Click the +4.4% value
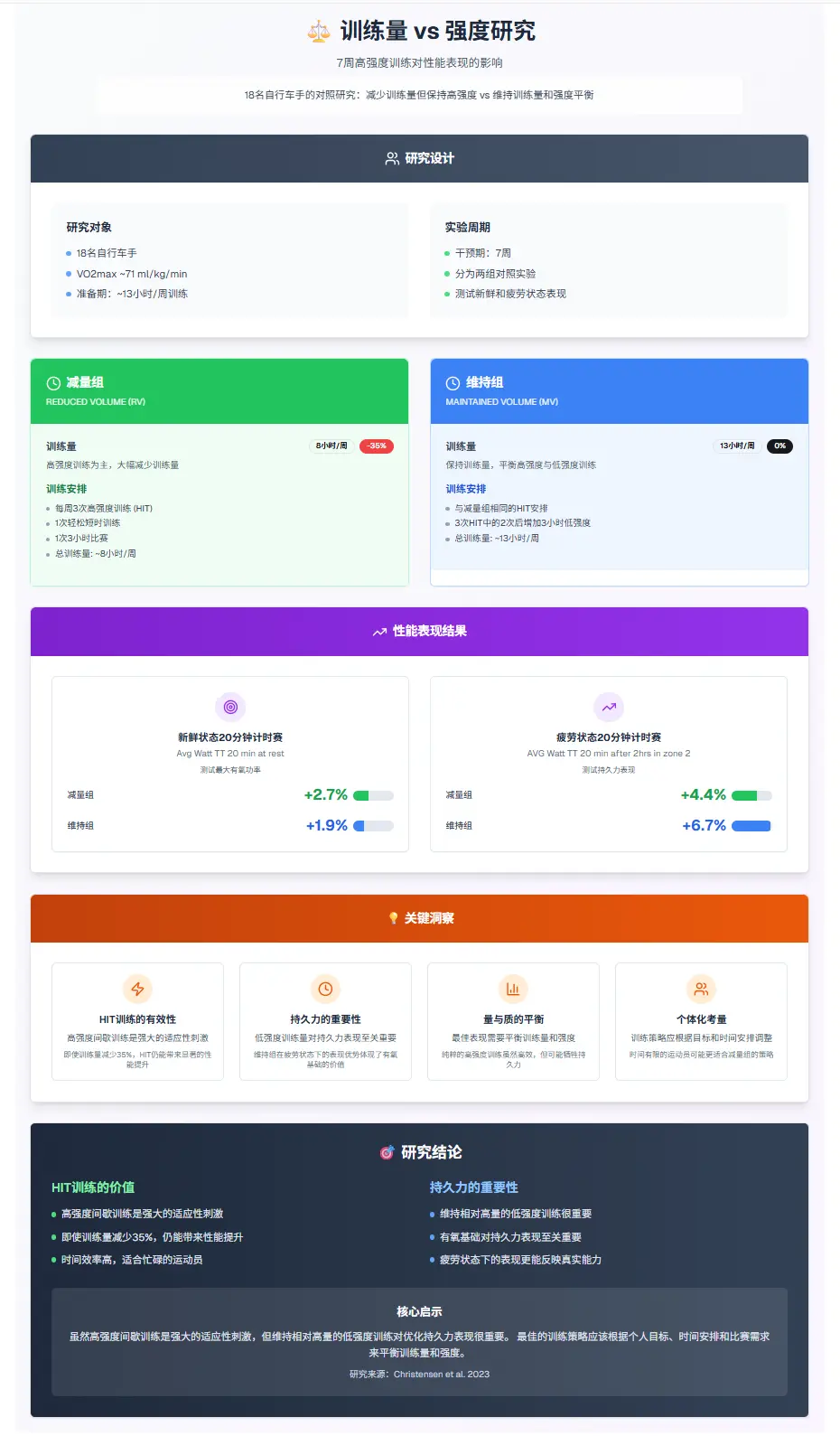 pyautogui.click(x=703, y=795)
